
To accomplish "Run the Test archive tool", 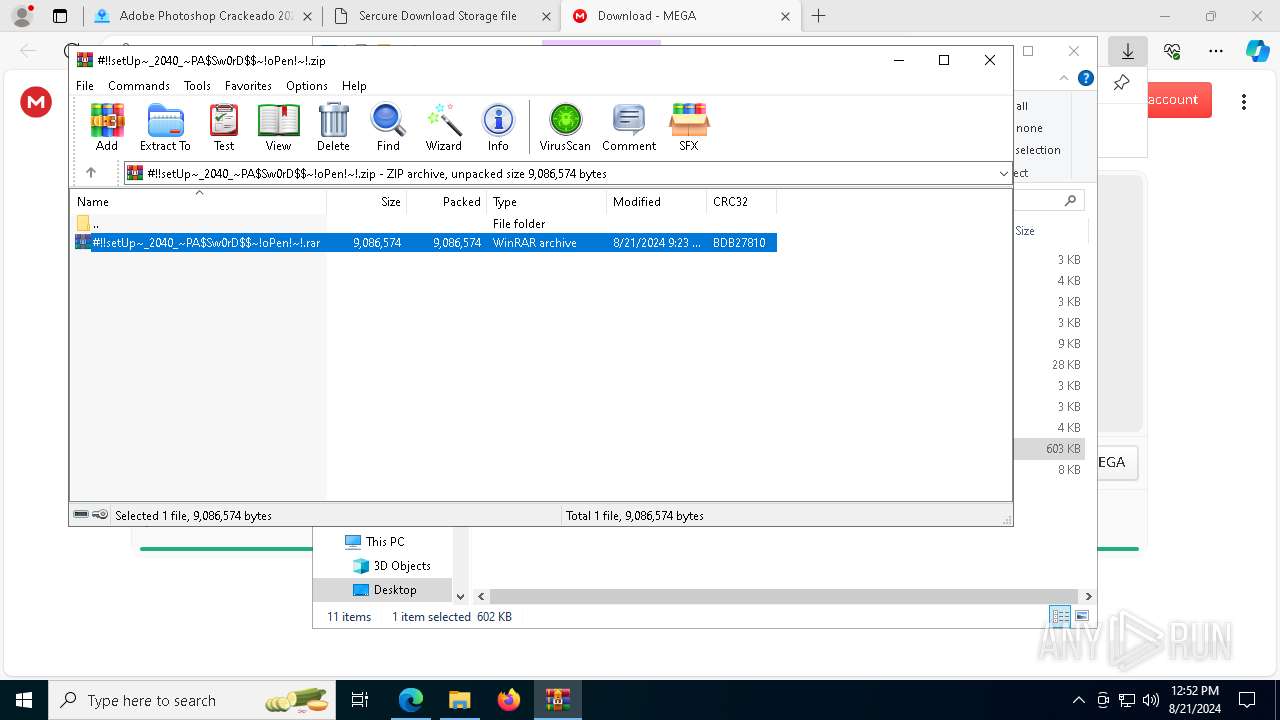I will (x=224, y=127).
